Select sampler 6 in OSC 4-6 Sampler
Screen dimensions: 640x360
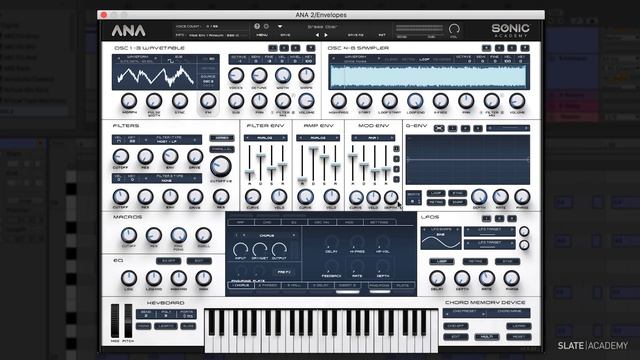click(512, 48)
